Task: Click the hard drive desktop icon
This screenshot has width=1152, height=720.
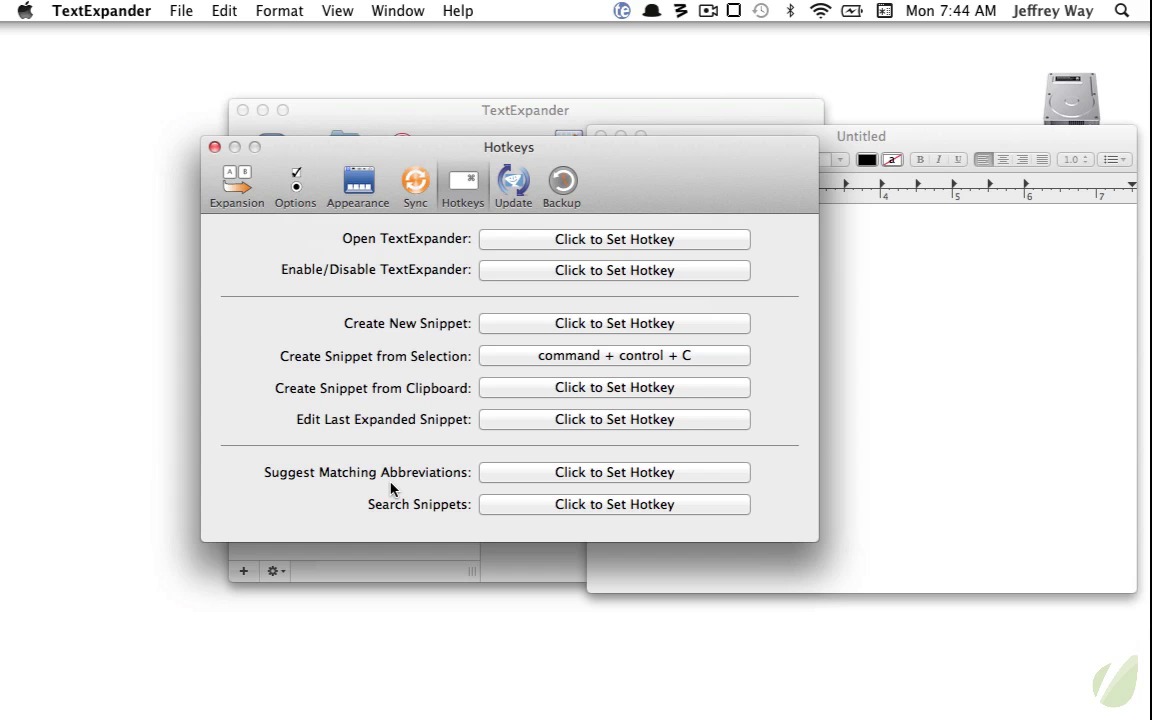Action: (x=1071, y=98)
